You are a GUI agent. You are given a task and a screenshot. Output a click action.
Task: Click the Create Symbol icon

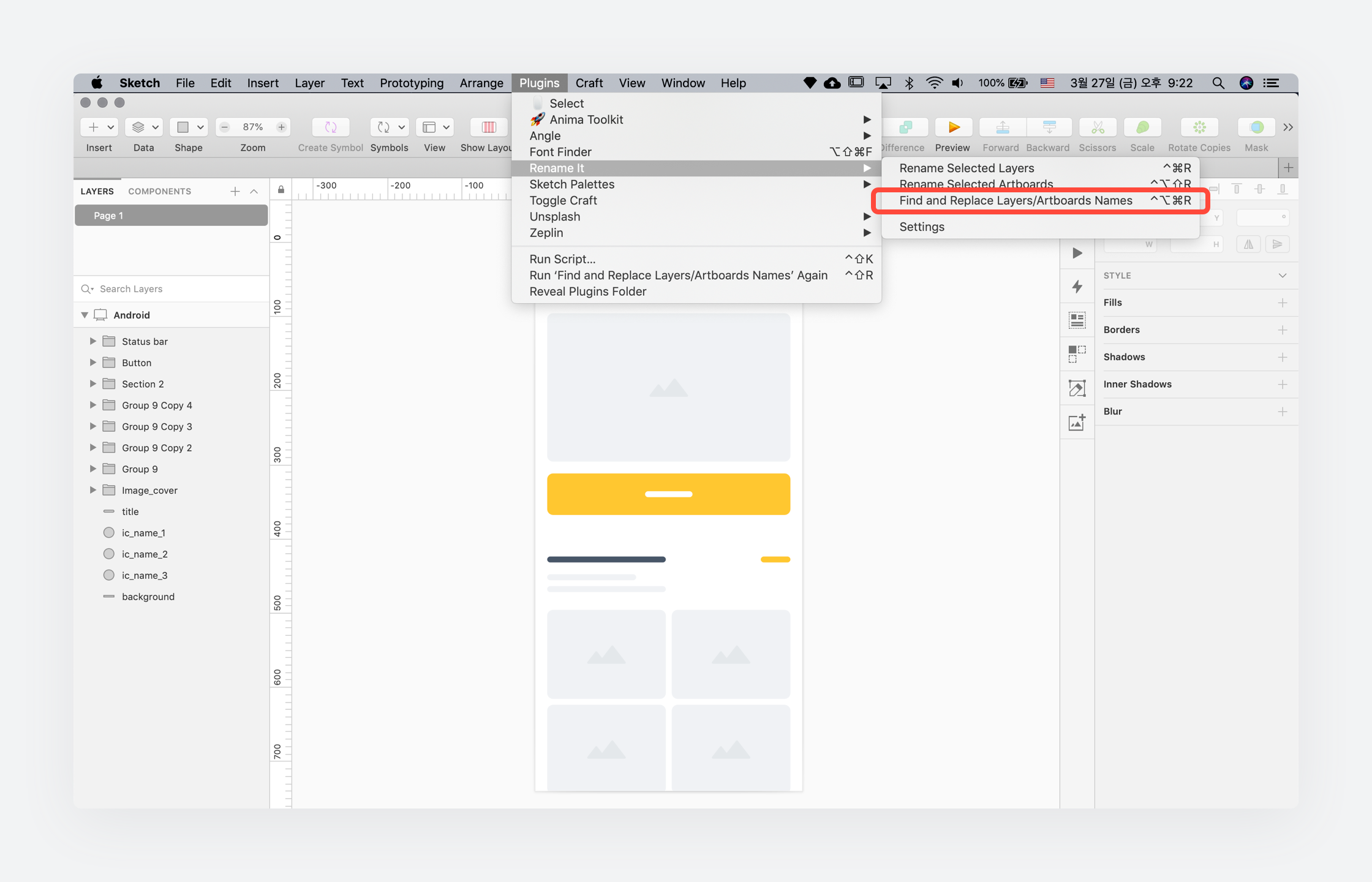[x=330, y=127]
